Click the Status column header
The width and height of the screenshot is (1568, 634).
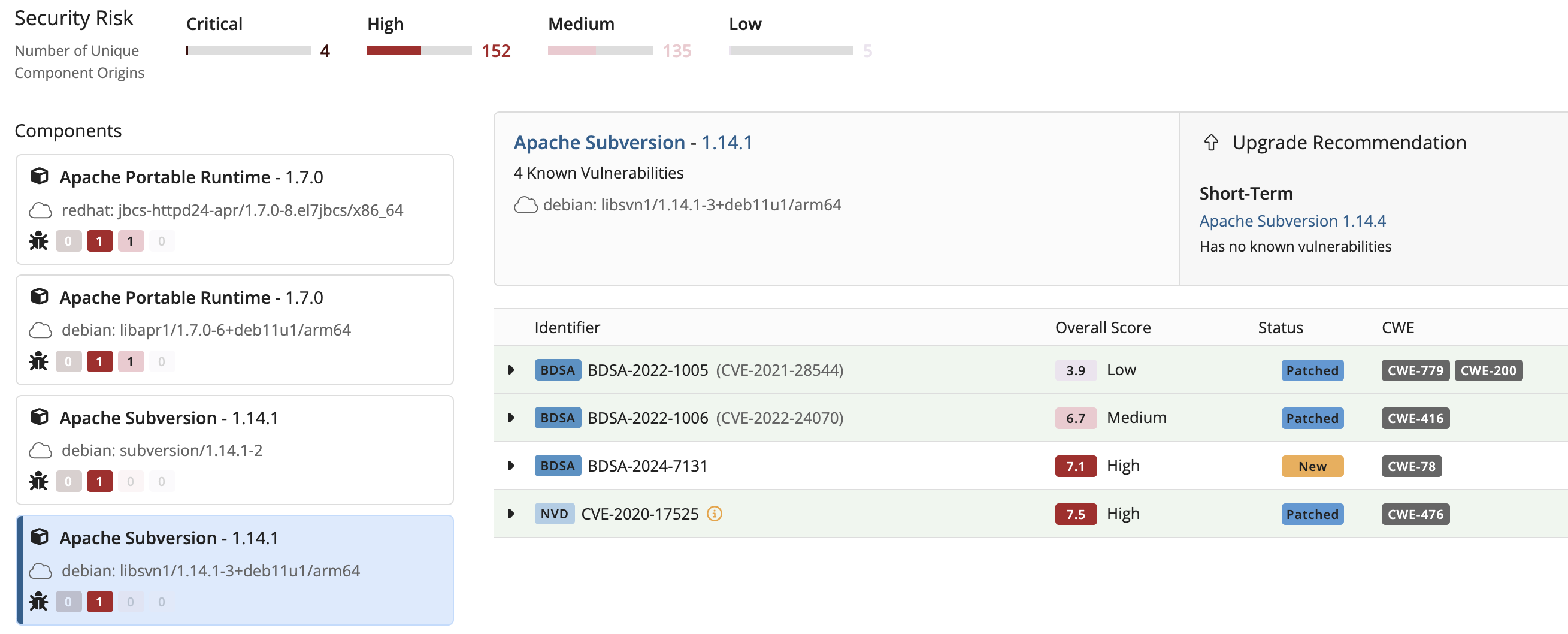1281,328
